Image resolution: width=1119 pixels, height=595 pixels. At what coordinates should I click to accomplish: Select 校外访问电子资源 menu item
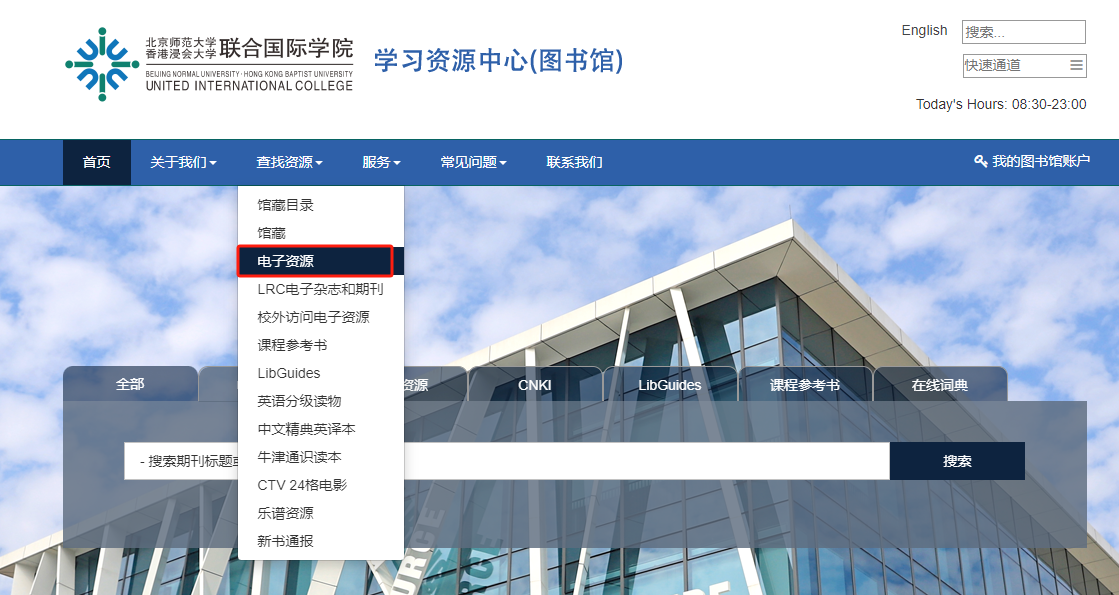(x=313, y=317)
